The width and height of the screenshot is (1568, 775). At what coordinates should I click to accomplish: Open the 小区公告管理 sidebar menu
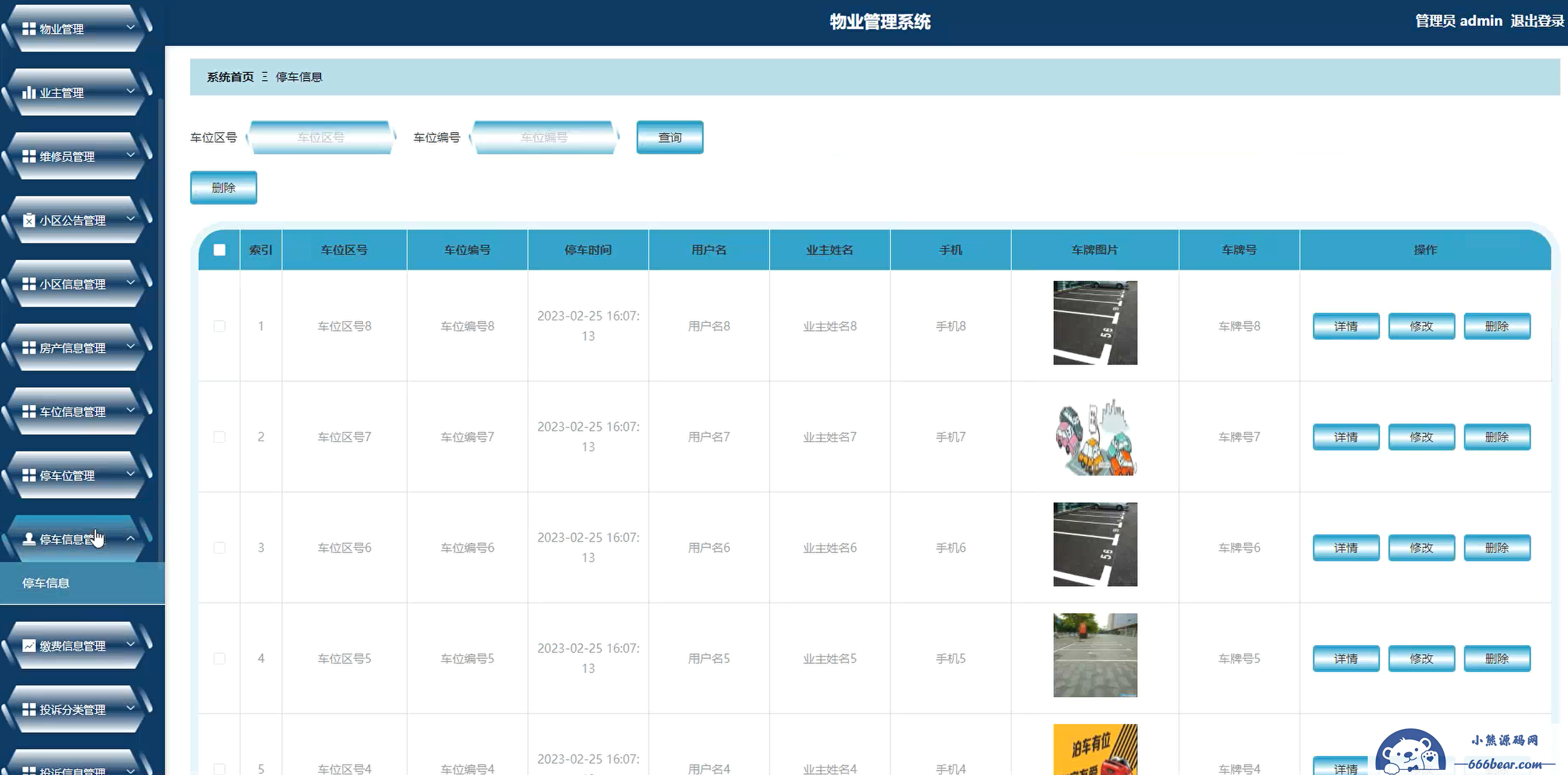76,220
